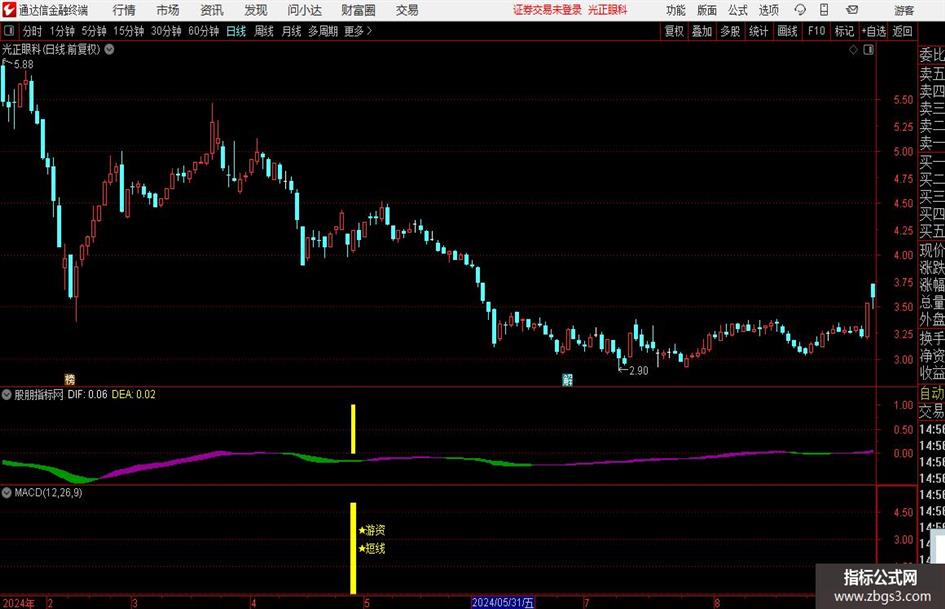Open the customer service headset icon
945x609 pixels.
[800, 10]
